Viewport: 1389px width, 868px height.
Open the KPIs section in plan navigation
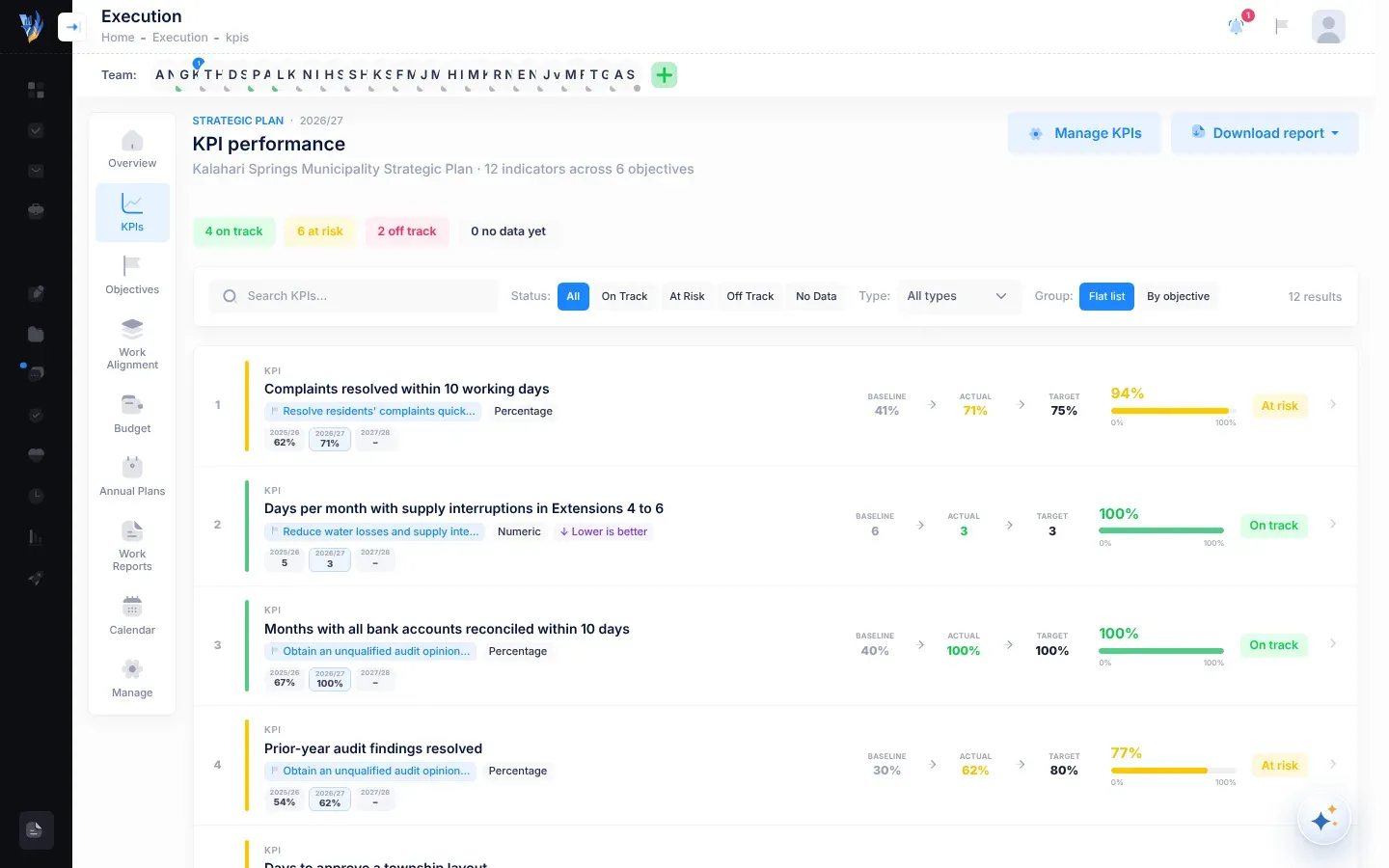point(132,213)
